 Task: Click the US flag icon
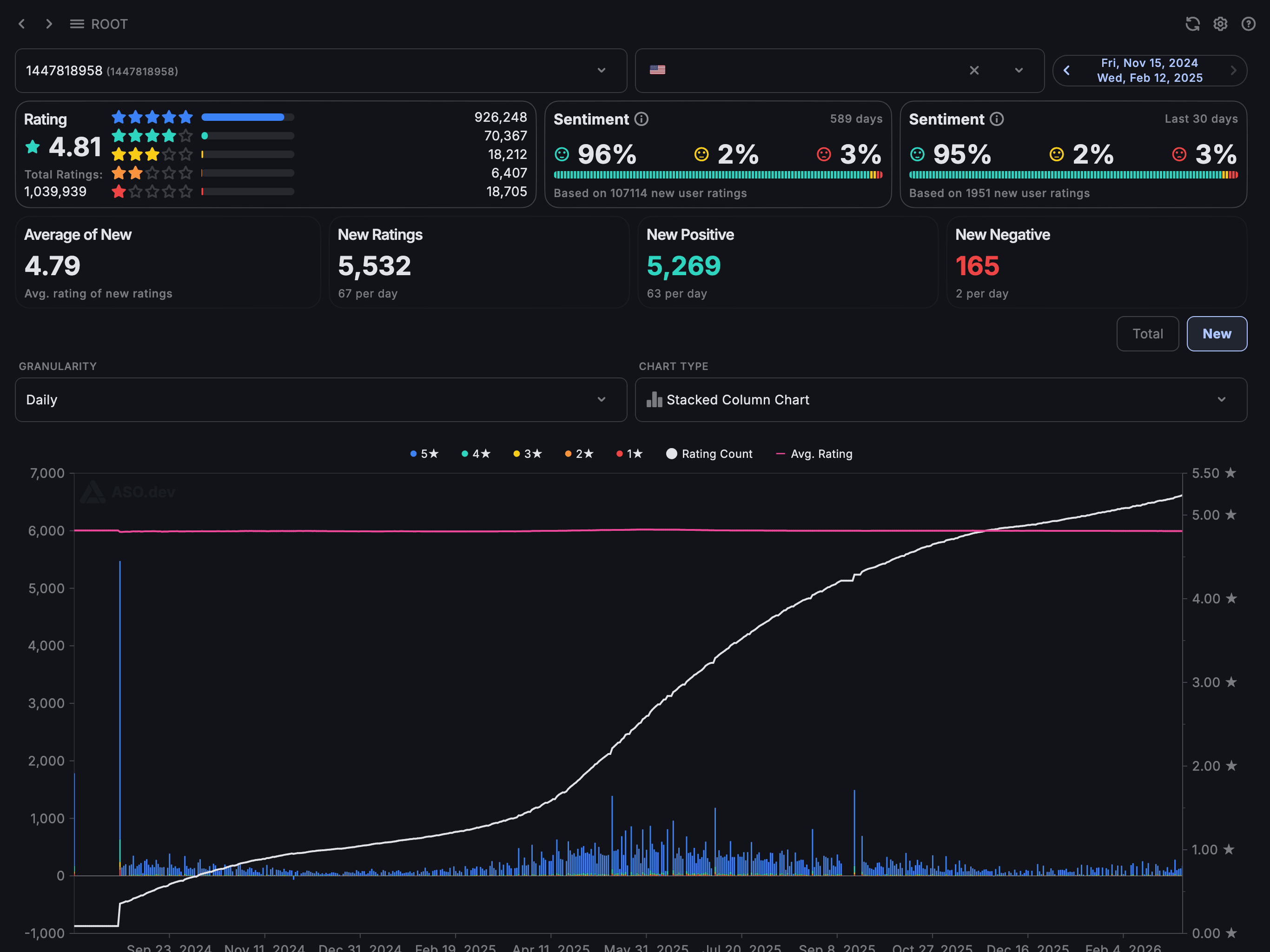point(657,70)
